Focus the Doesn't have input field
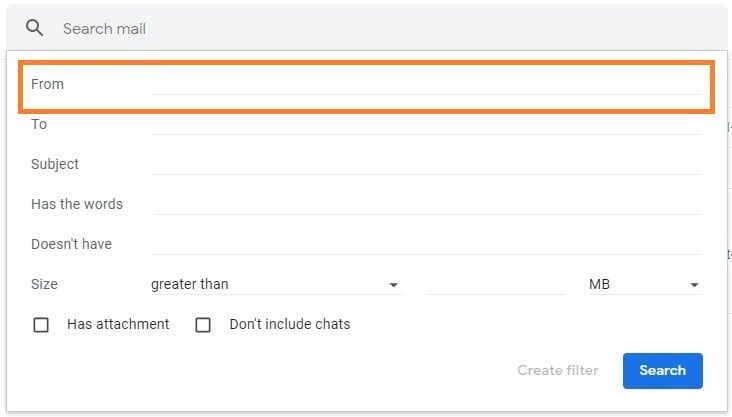732x417 pixels. point(426,244)
